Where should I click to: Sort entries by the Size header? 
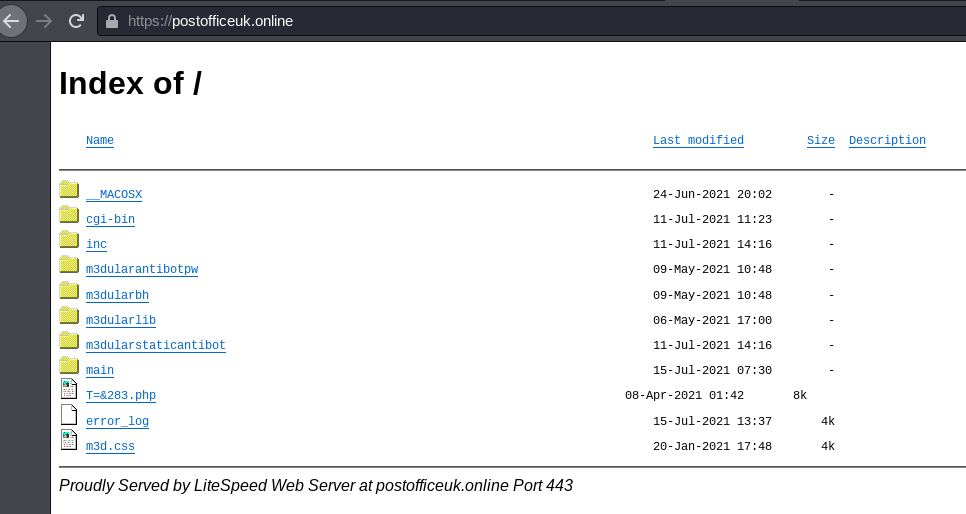point(820,141)
